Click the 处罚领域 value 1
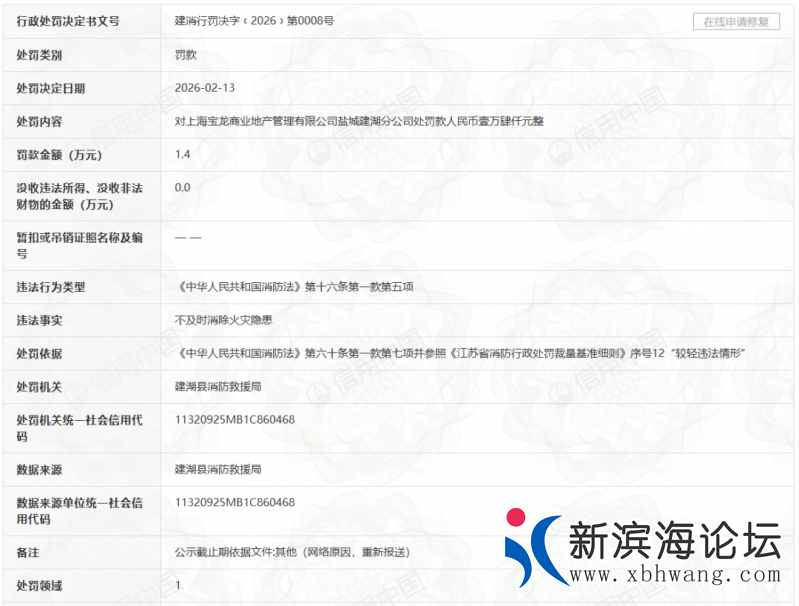 tap(178, 584)
